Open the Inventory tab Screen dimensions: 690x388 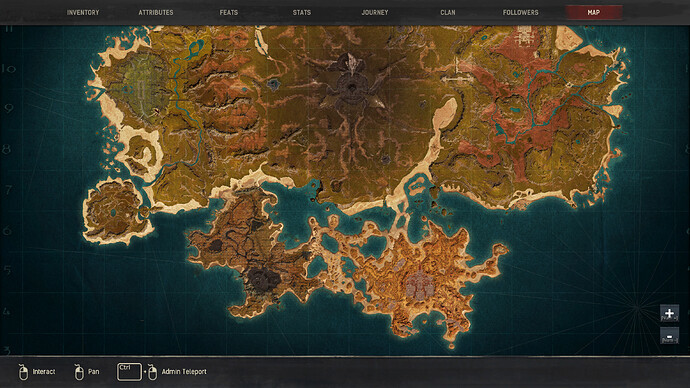[83, 12]
